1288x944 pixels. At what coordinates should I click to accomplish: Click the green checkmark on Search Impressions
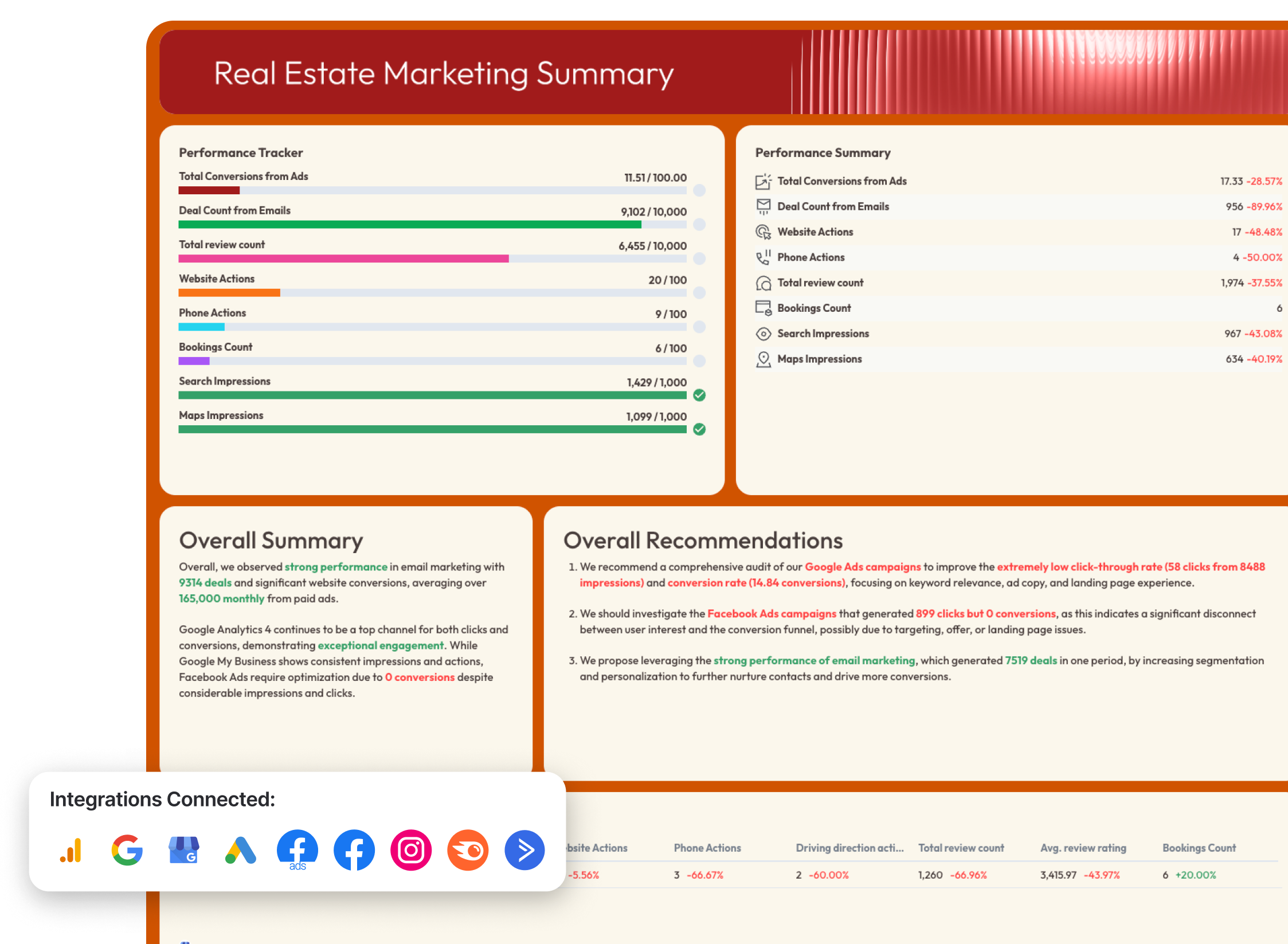(699, 395)
